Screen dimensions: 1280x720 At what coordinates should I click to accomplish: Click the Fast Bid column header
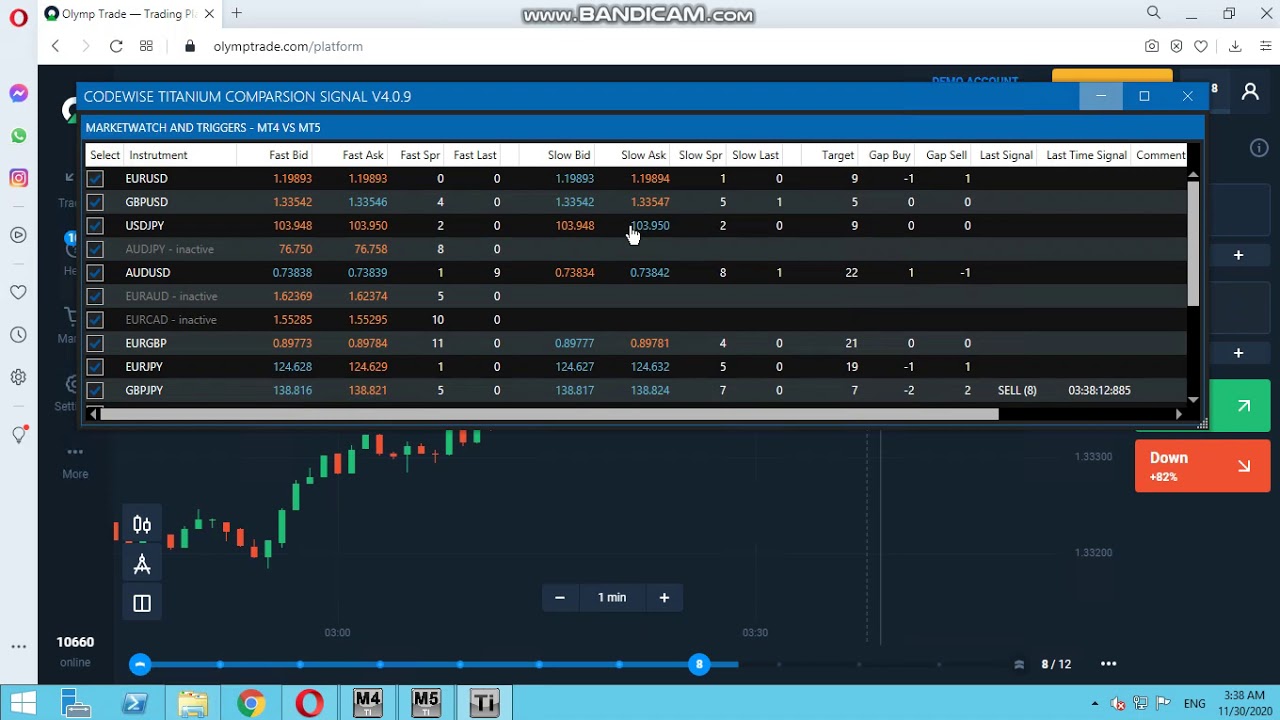pos(288,155)
